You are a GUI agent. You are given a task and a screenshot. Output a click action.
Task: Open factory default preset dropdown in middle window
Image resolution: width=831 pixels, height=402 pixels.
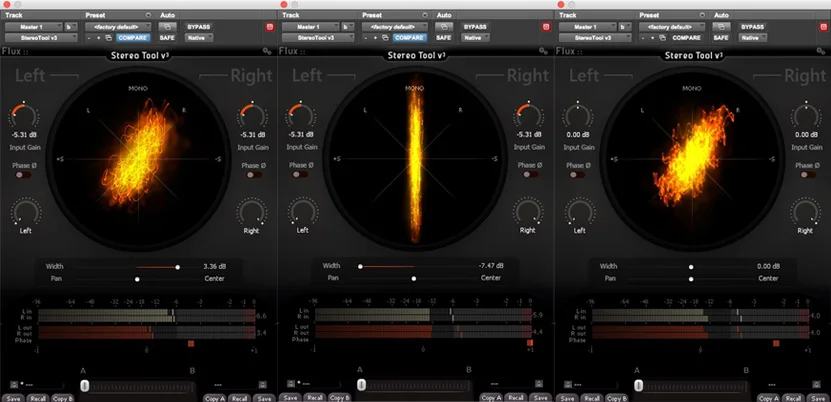pyautogui.click(x=395, y=26)
